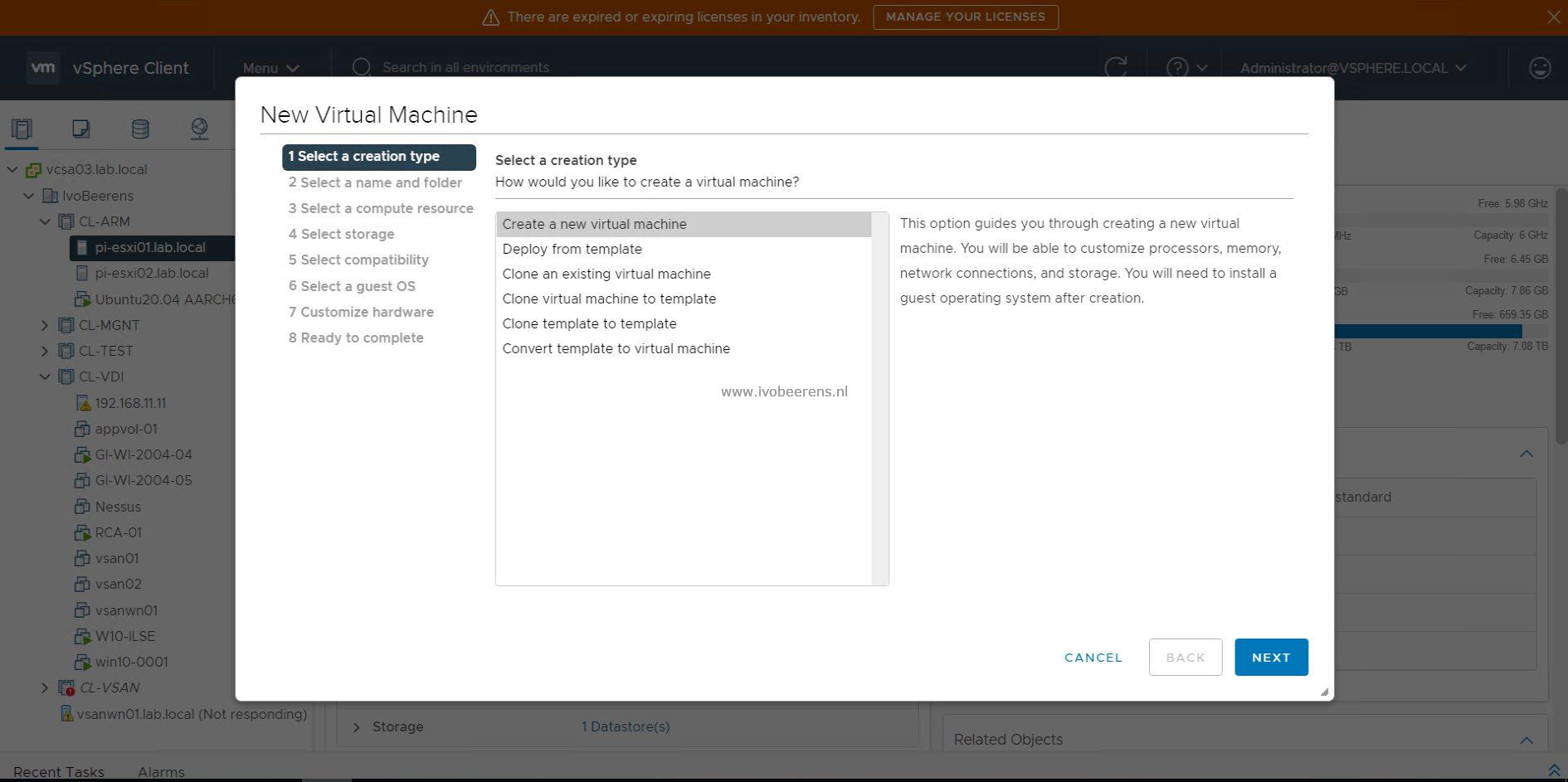Click the BACK button
The width and height of the screenshot is (1568, 782).
tap(1185, 658)
